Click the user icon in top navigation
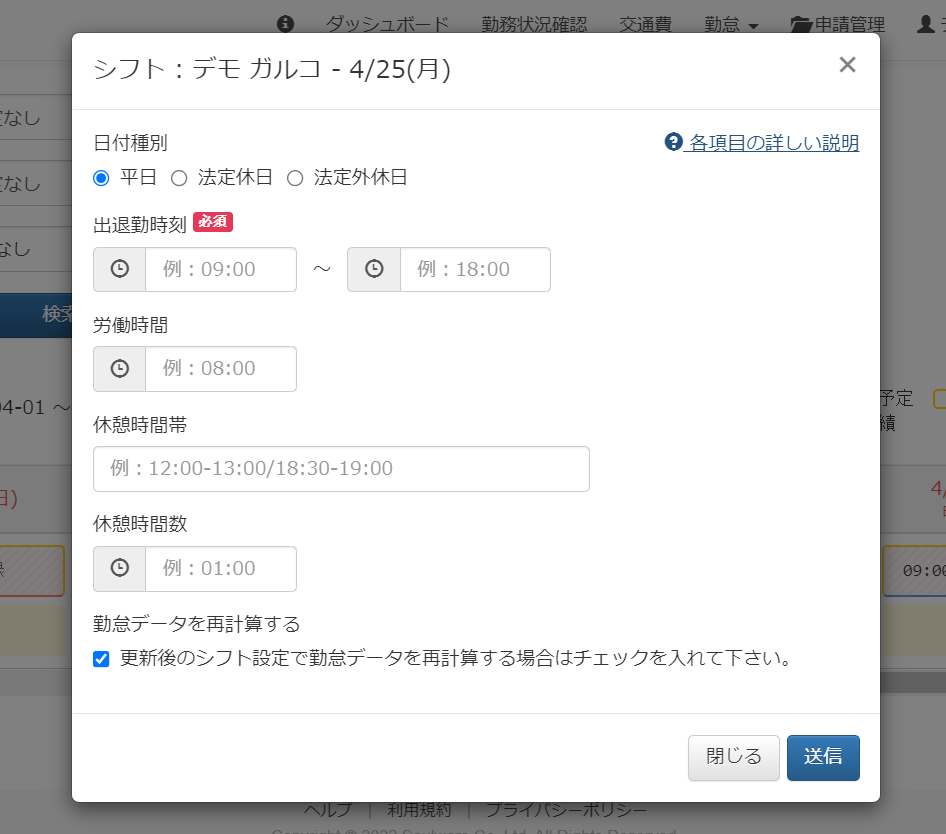The image size is (946, 834). click(x=925, y=24)
